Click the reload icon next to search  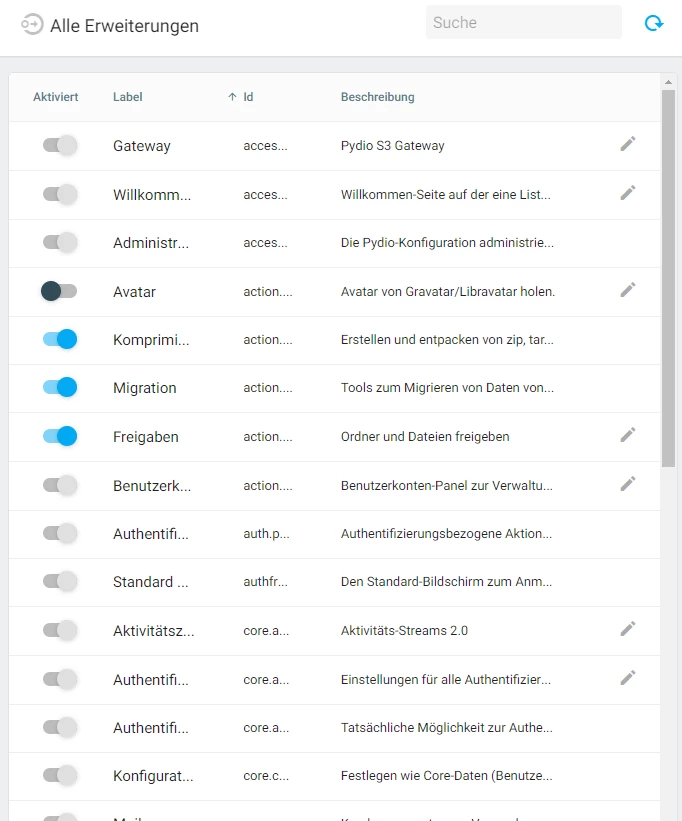pyautogui.click(x=654, y=23)
